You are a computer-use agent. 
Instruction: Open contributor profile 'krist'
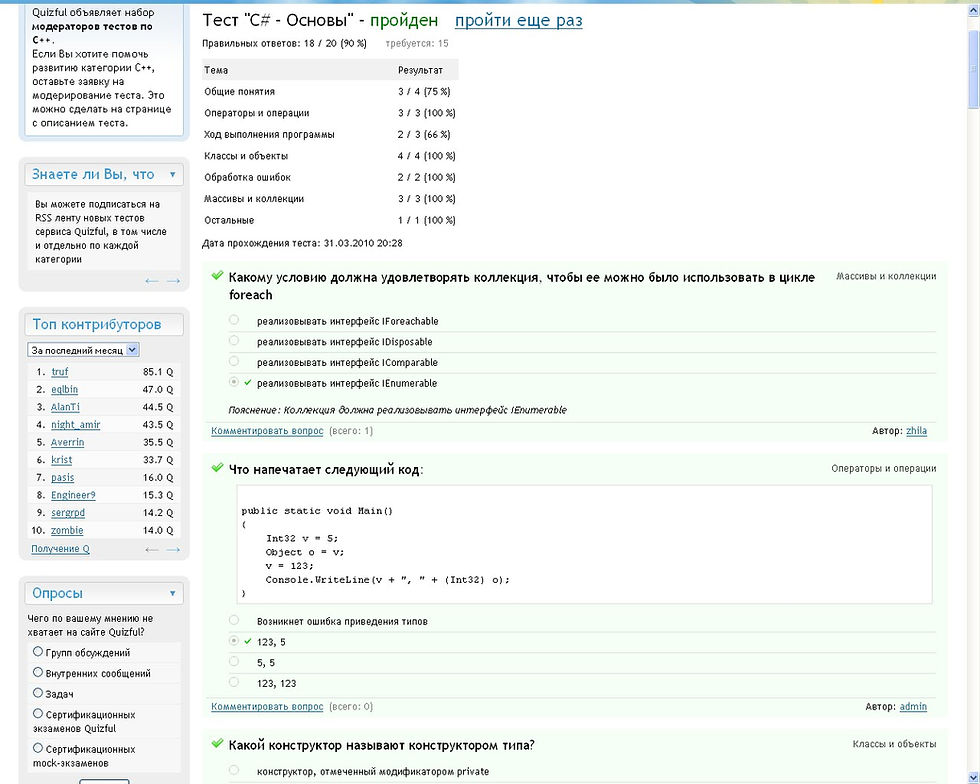pos(61,460)
